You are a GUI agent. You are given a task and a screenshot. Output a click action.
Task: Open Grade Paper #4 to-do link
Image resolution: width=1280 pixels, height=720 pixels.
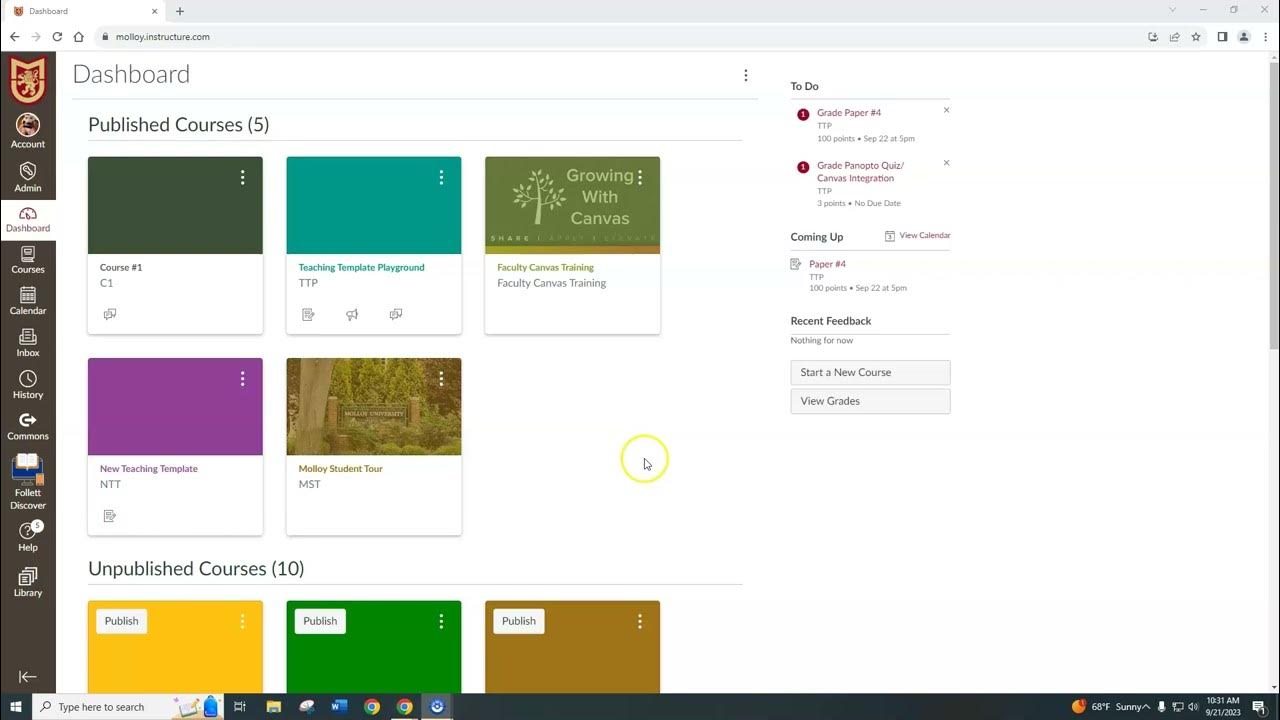pyautogui.click(x=849, y=113)
